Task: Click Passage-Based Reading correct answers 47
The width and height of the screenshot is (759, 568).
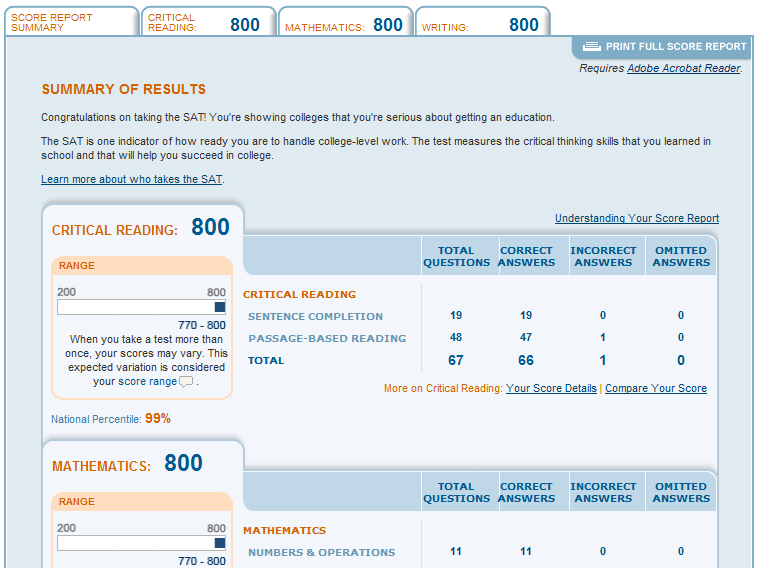Action: [526, 338]
